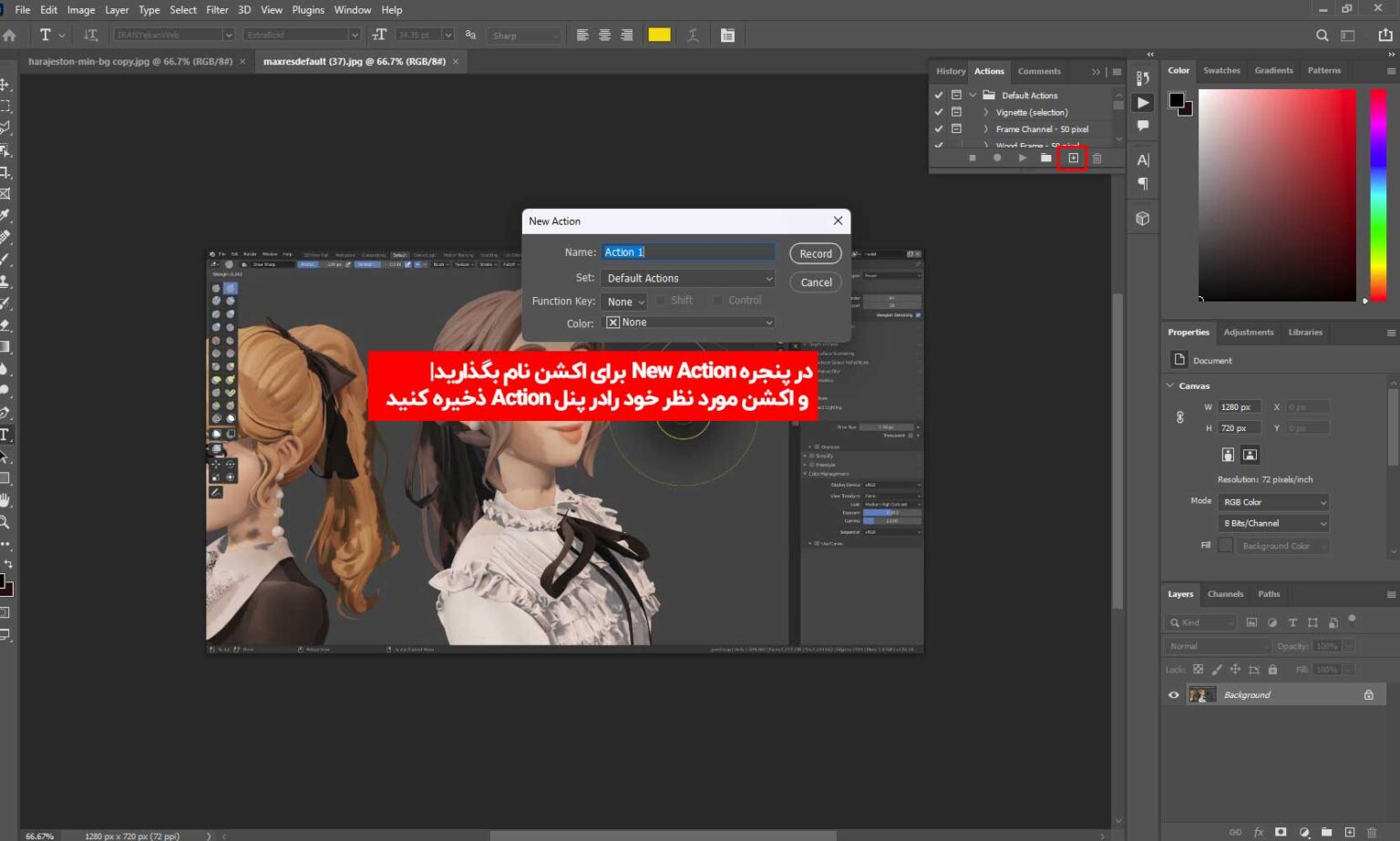The width and height of the screenshot is (1400, 841).
Task: Click the home icon in options bar
Action: 9,36
